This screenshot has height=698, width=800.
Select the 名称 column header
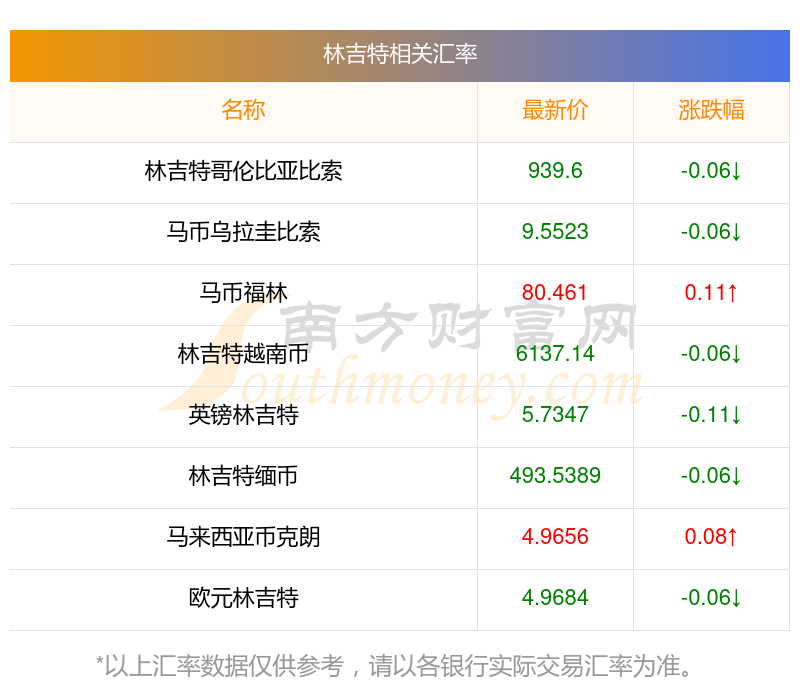(243, 110)
